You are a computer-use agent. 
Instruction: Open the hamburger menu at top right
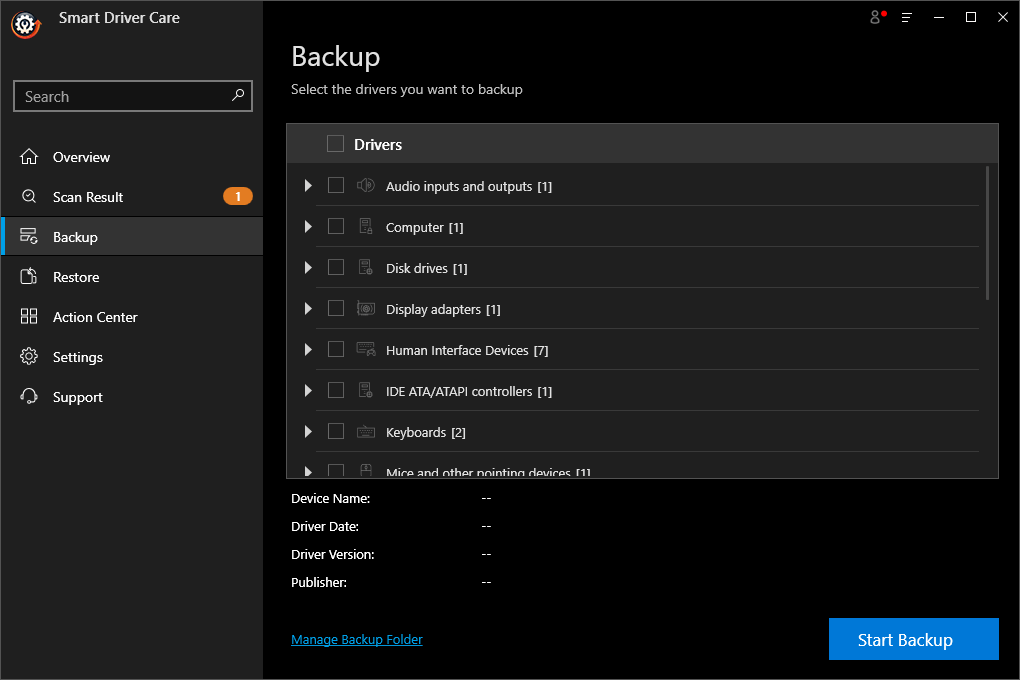(x=906, y=17)
